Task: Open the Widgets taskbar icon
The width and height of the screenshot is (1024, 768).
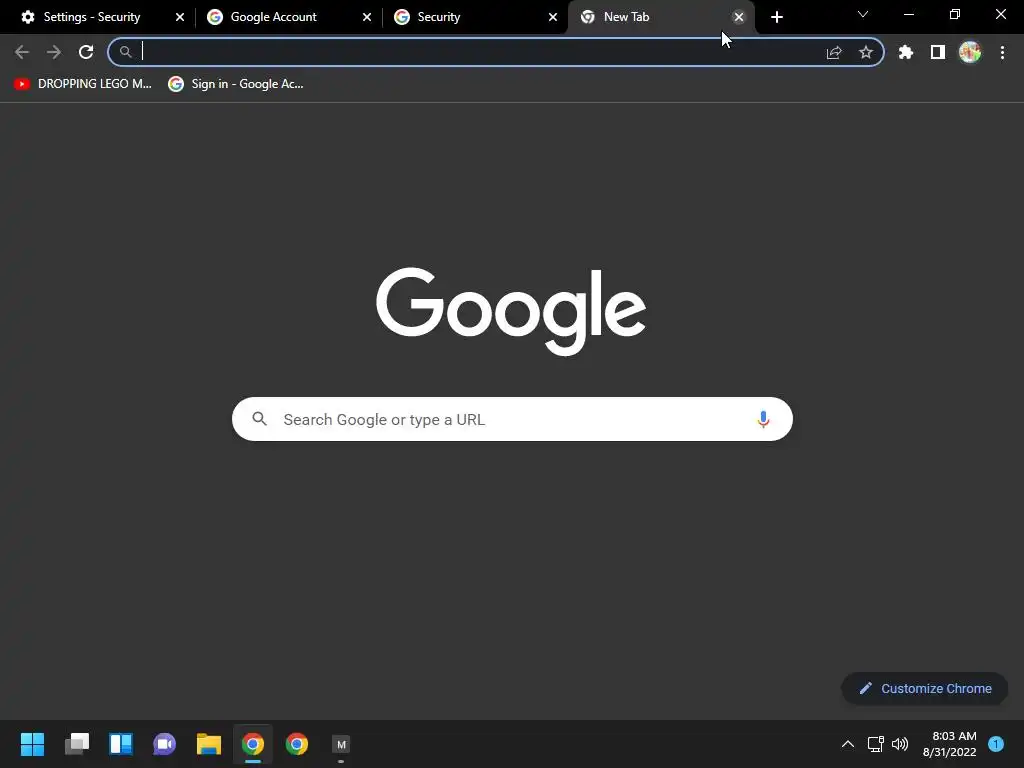Action: pos(121,744)
